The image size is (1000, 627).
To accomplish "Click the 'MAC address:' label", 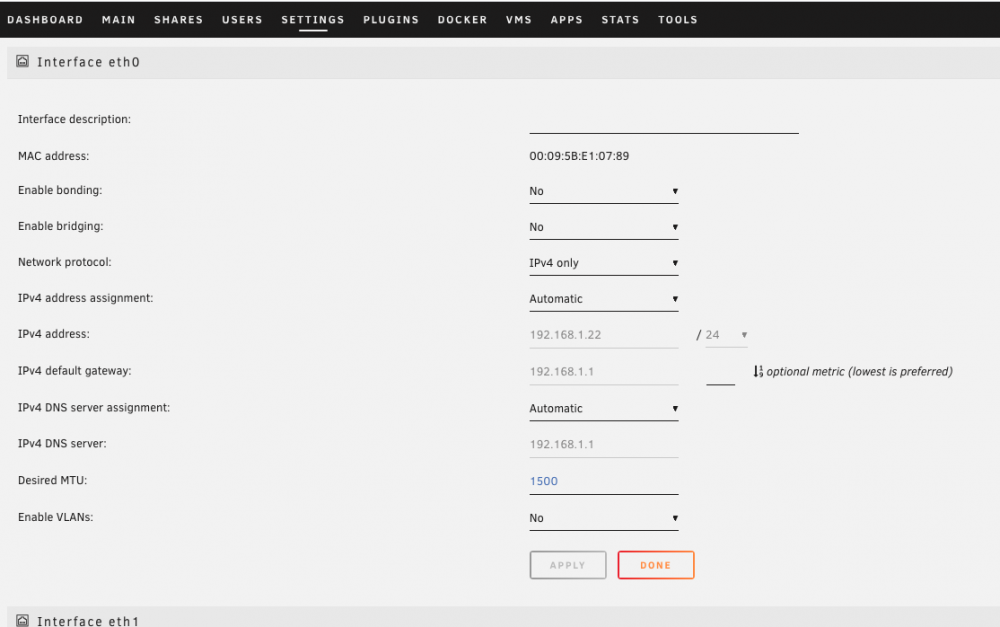I will tap(54, 156).
